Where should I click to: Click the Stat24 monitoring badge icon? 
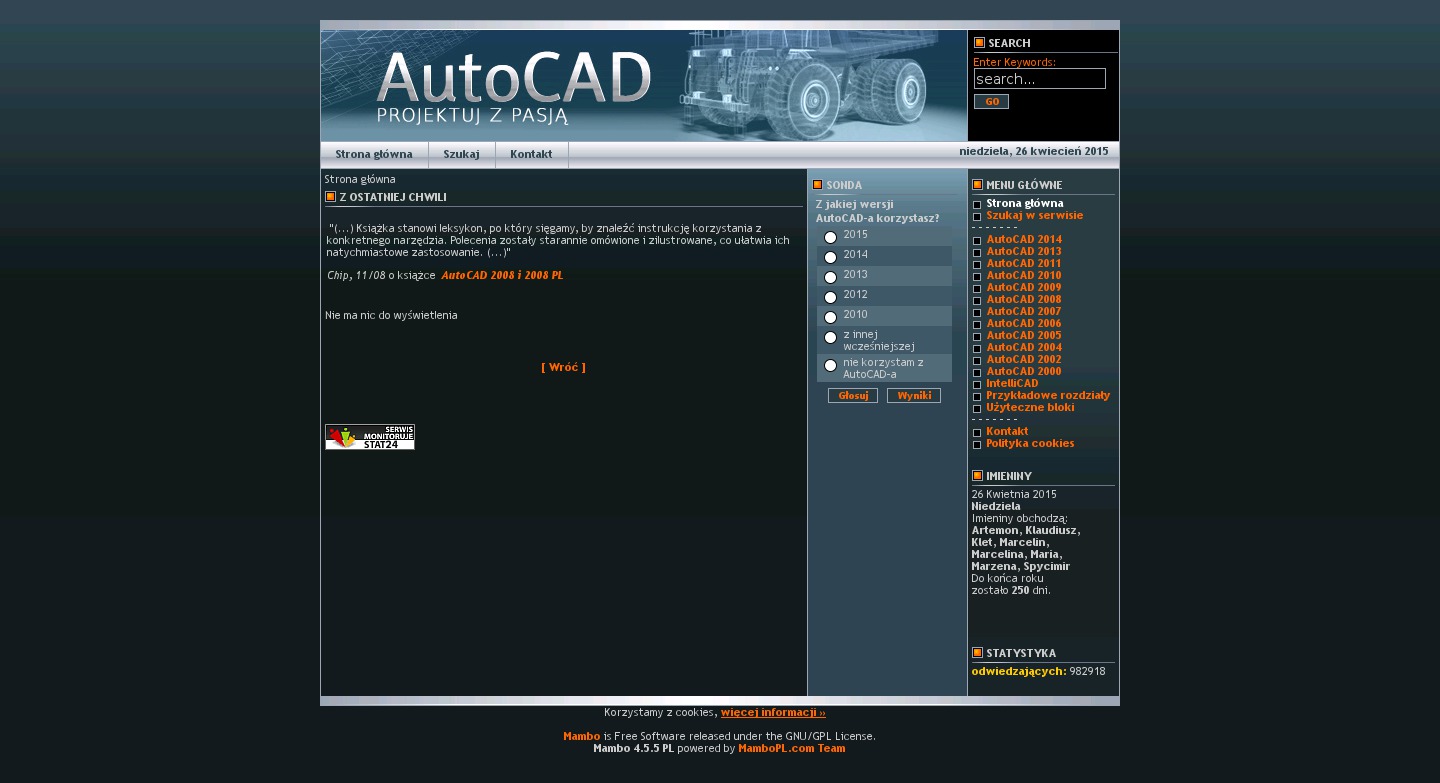(369, 437)
